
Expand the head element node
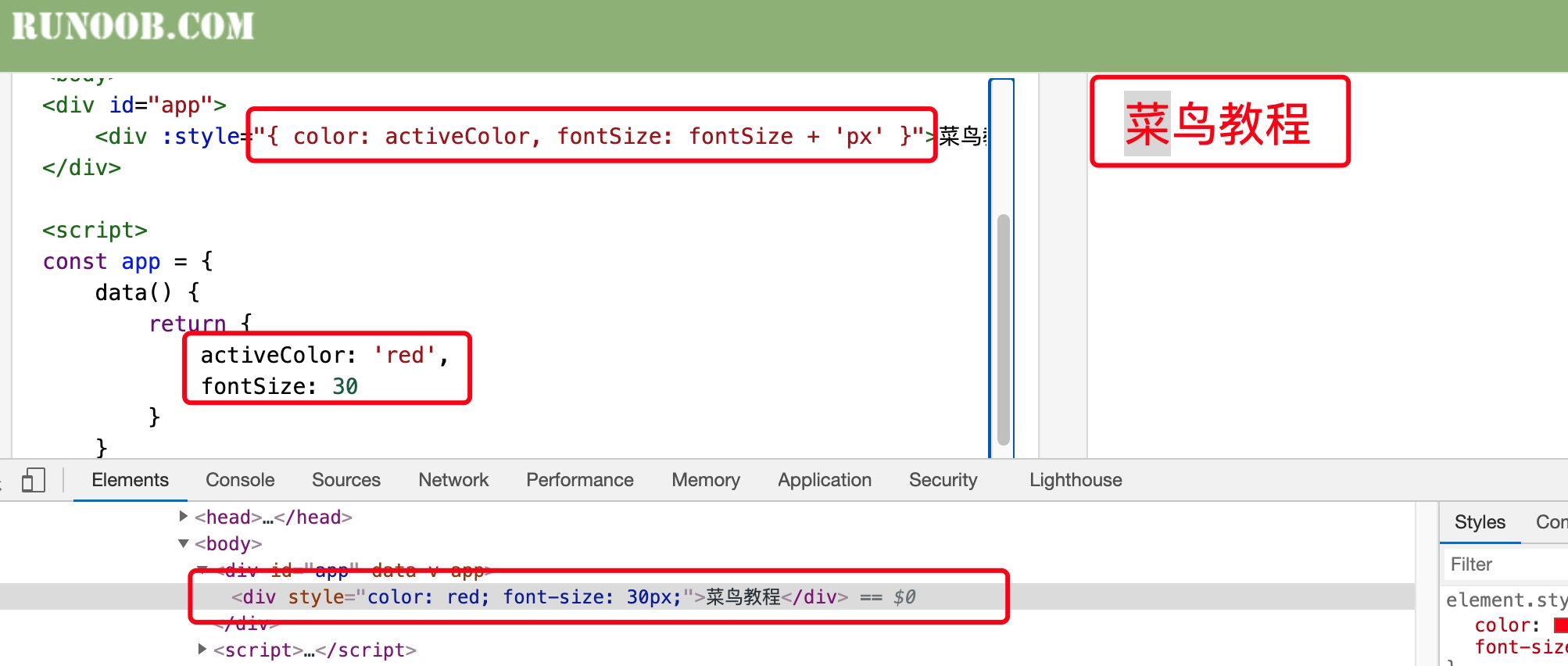pyautogui.click(x=184, y=516)
